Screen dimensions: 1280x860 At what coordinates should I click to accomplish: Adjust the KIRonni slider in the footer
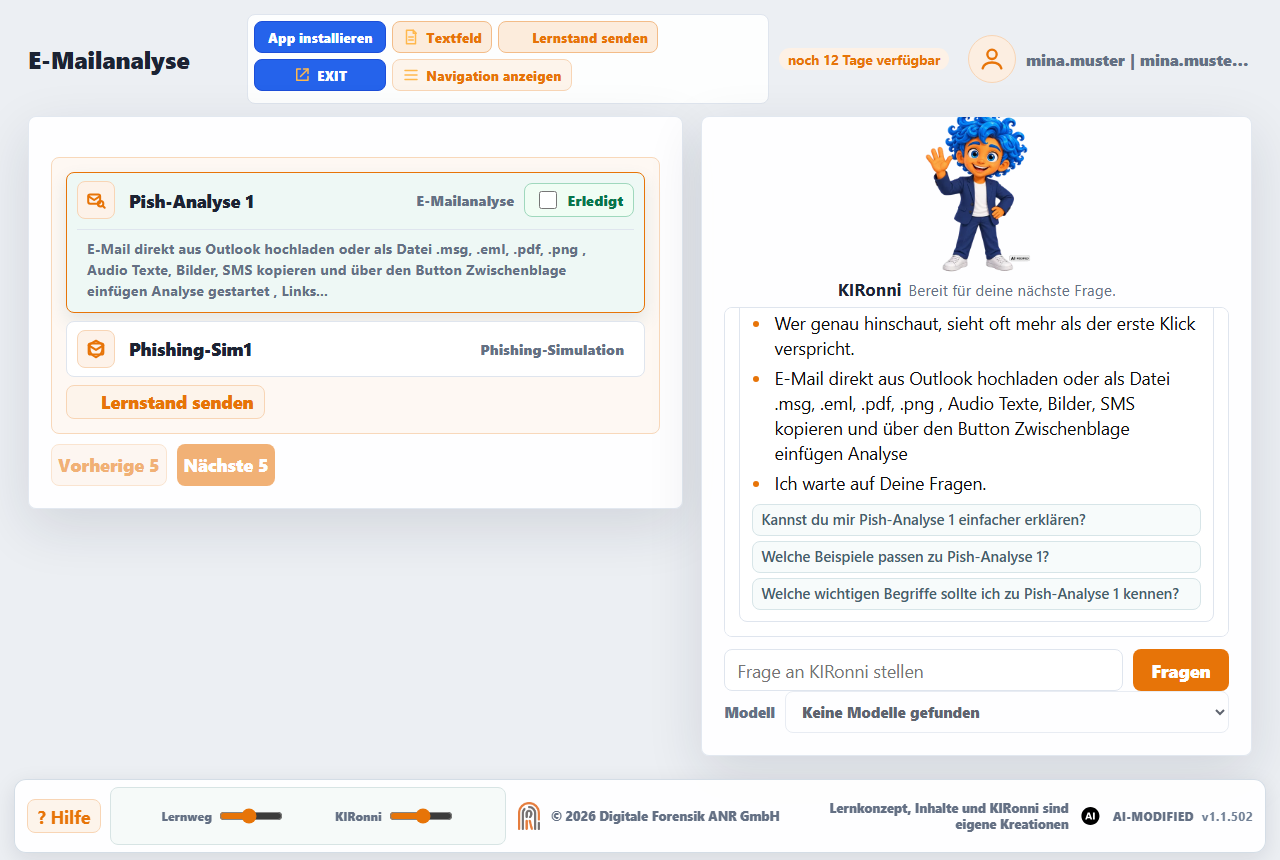point(421,816)
